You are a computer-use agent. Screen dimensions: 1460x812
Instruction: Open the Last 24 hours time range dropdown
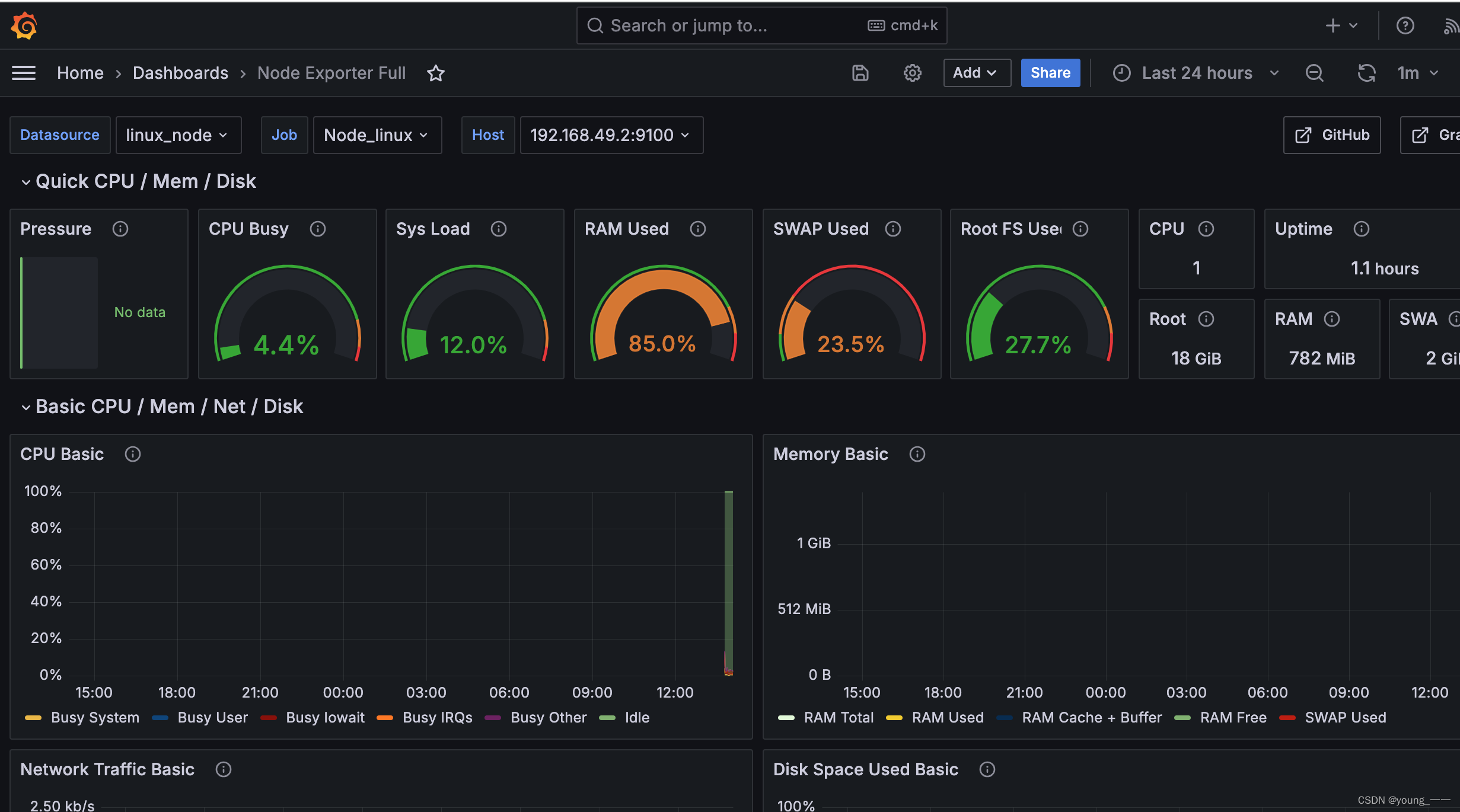tap(1196, 72)
